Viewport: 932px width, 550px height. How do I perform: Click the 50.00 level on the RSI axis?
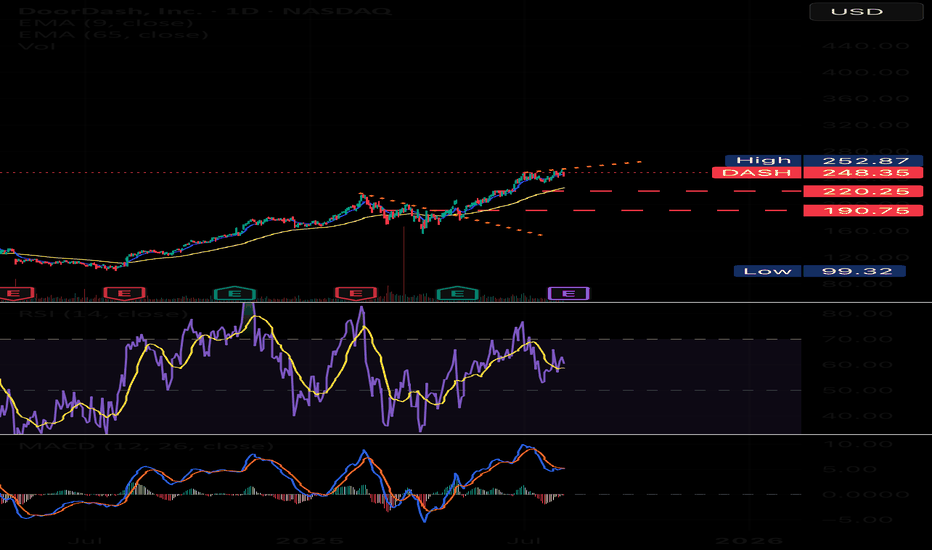(x=858, y=391)
